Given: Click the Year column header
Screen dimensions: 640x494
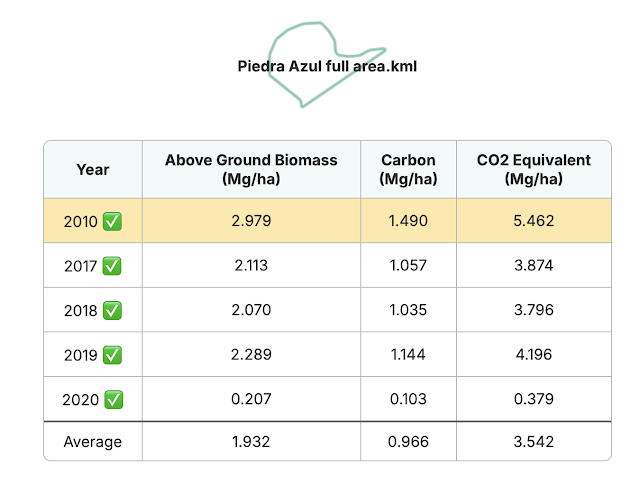Looking at the screenshot, I should 93,169.
